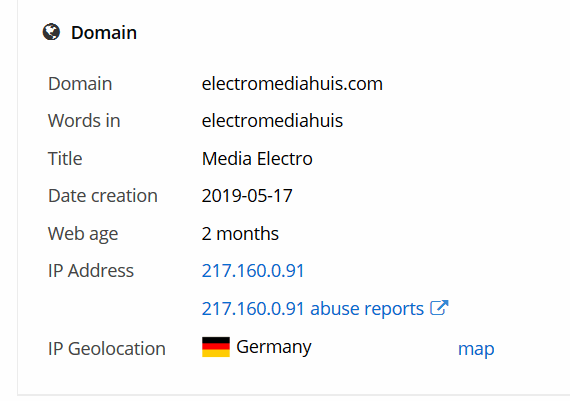Click the Domain section heading
This screenshot has height=401, width=570.
104,33
